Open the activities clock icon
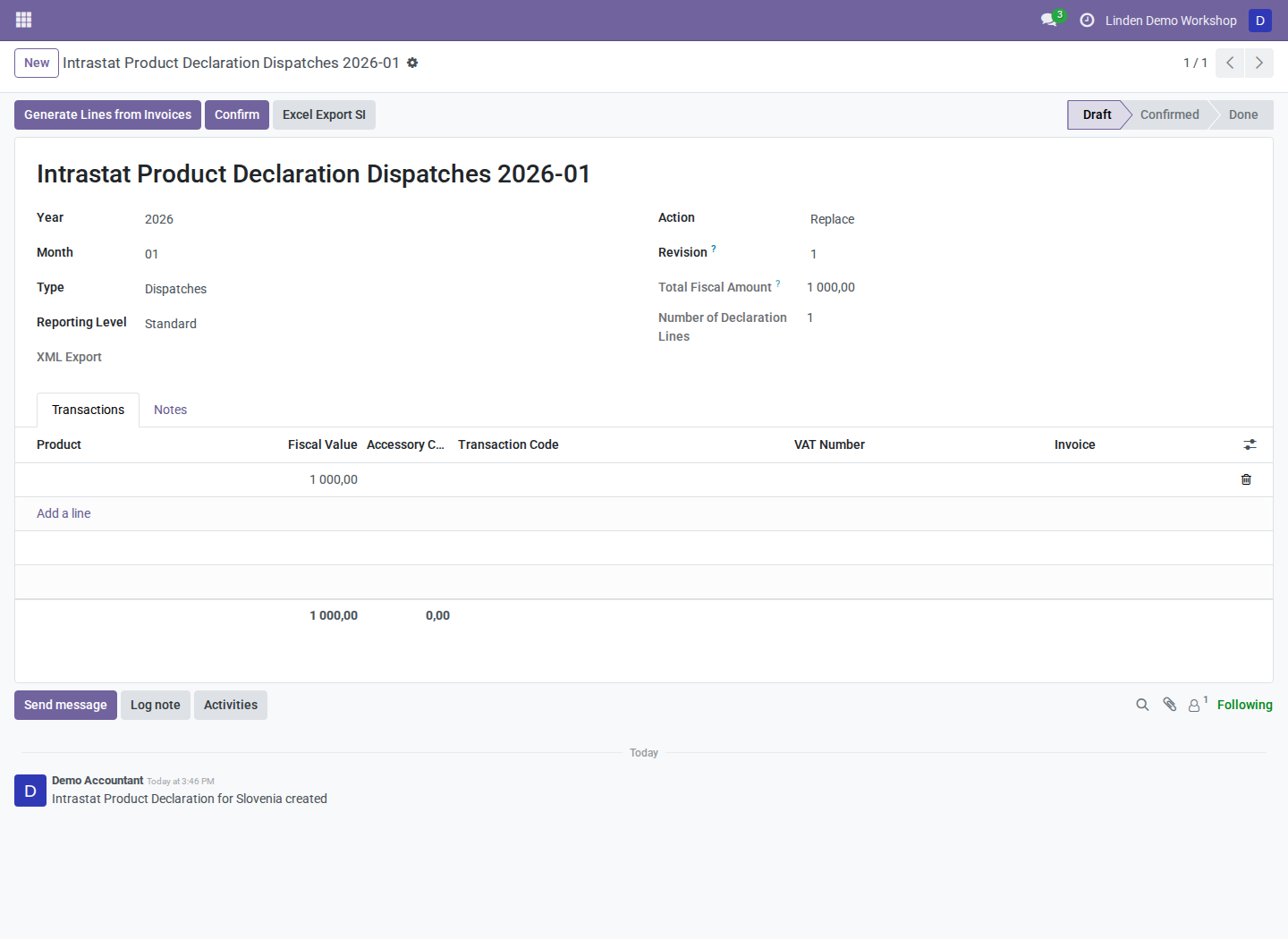The image size is (1288, 939). (1087, 20)
